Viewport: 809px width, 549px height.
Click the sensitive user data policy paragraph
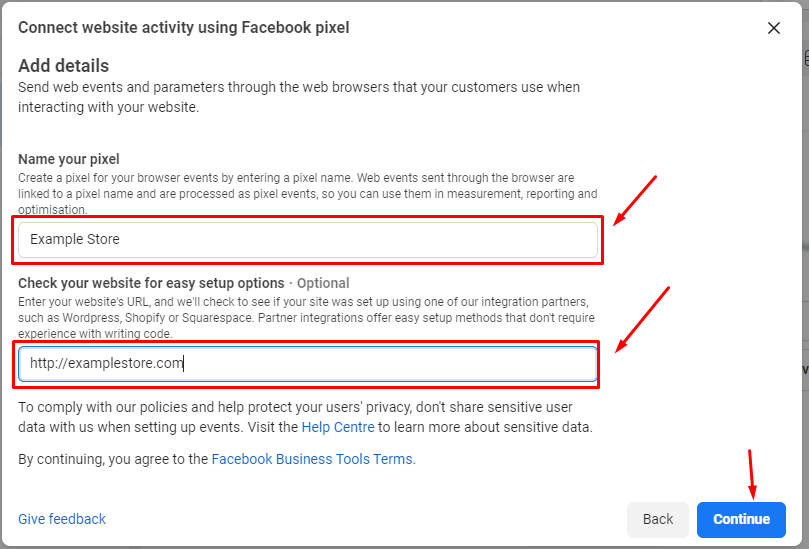[x=305, y=417]
